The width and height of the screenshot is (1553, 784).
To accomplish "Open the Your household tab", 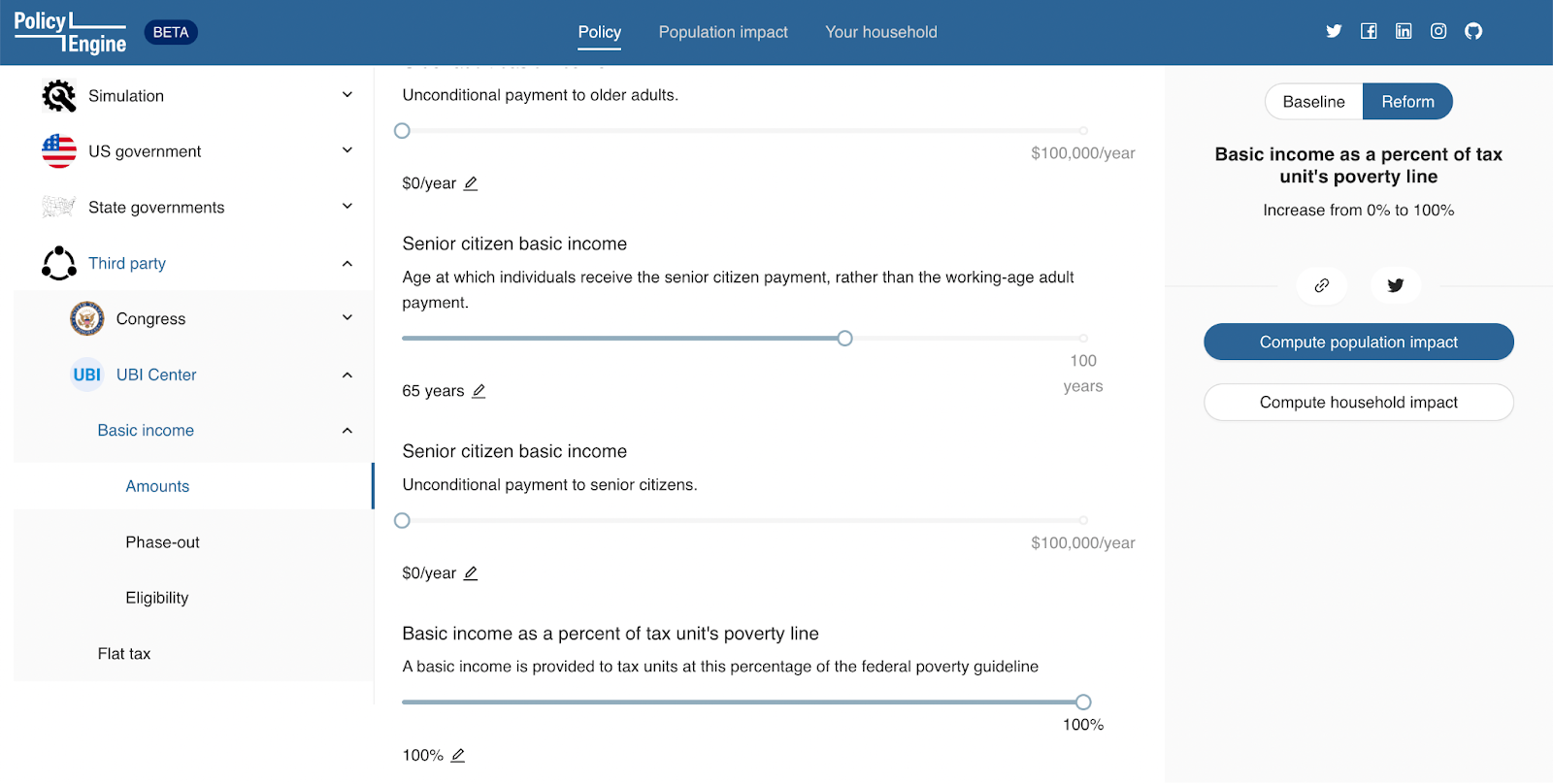I will (x=881, y=32).
